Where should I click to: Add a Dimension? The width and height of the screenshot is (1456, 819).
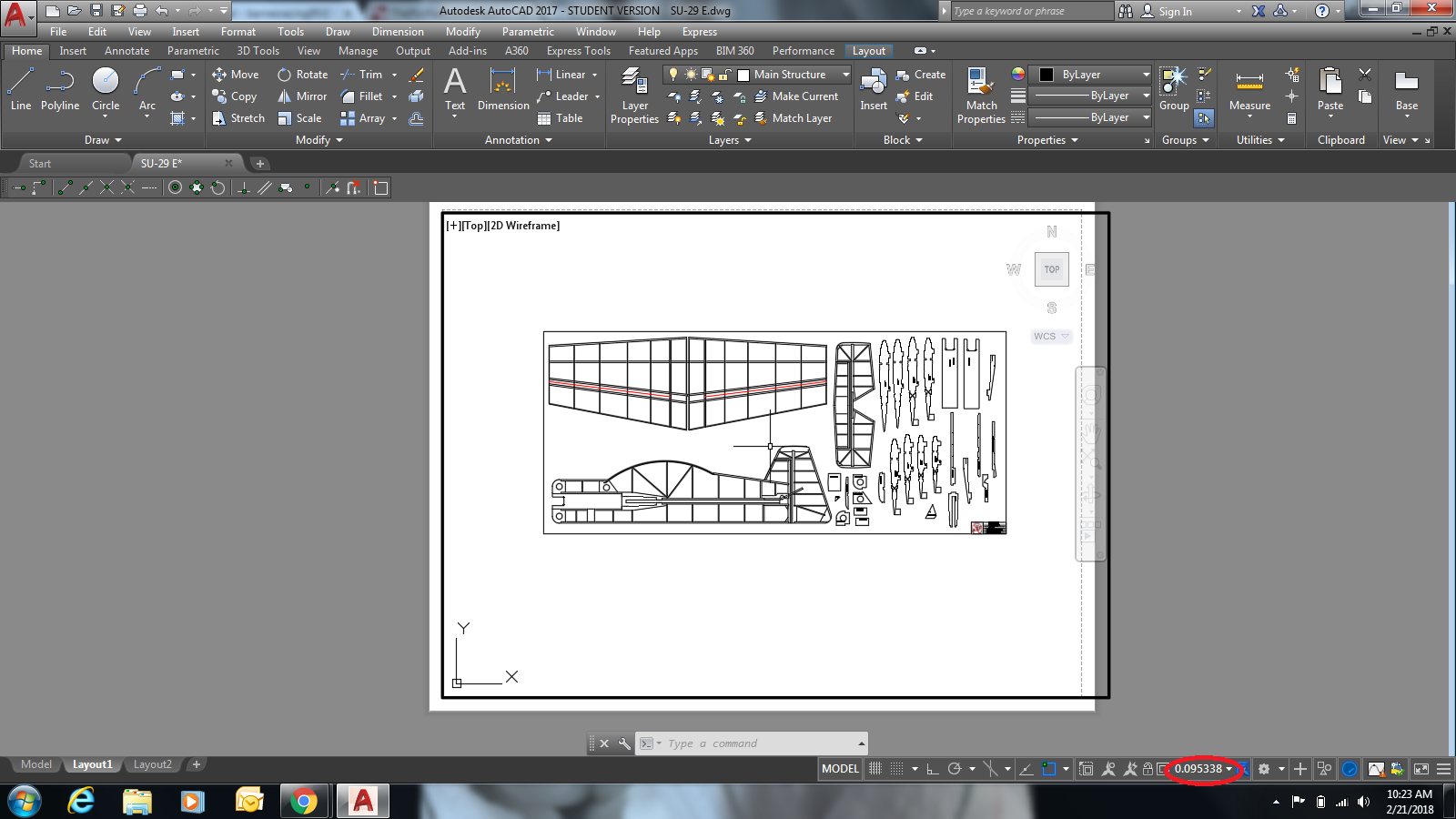tap(503, 89)
